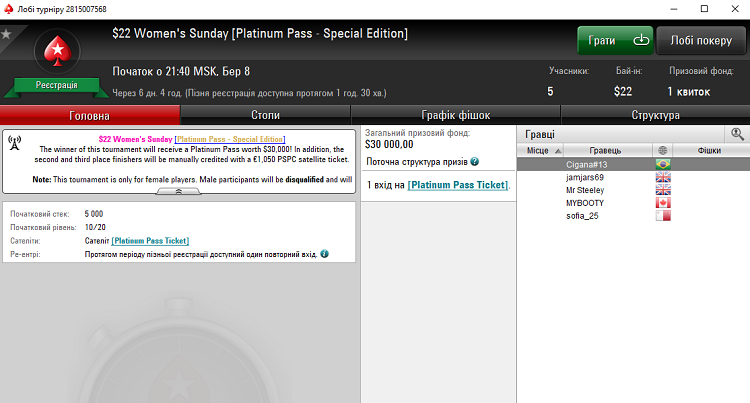Open Platinum Pass Special Edition link in description
The height and width of the screenshot is (403, 750).
[x=230, y=139]
